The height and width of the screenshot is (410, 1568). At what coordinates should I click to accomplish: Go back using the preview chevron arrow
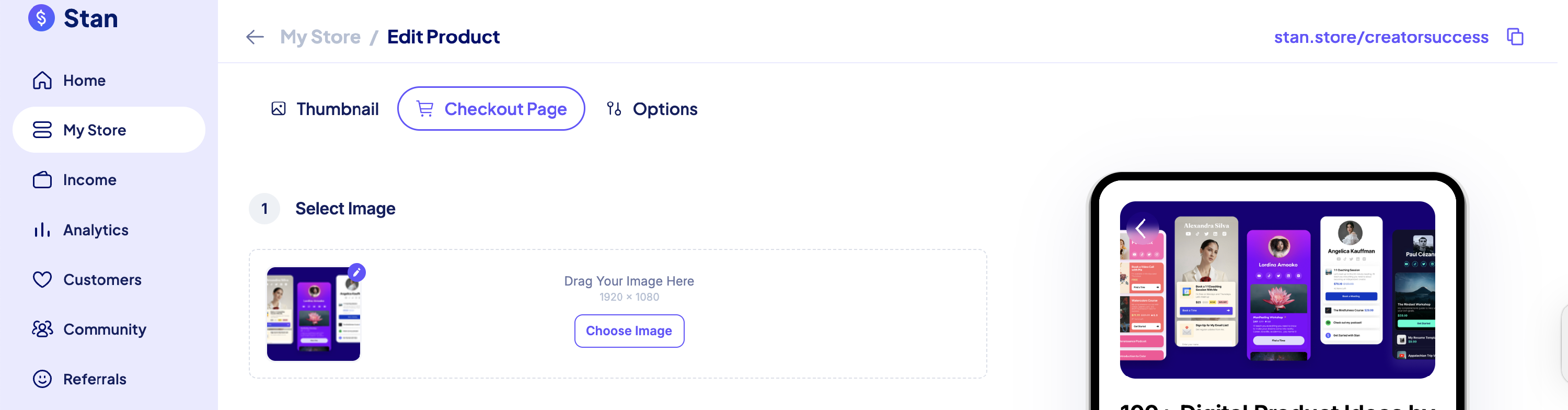click(x=1140, y=229)
